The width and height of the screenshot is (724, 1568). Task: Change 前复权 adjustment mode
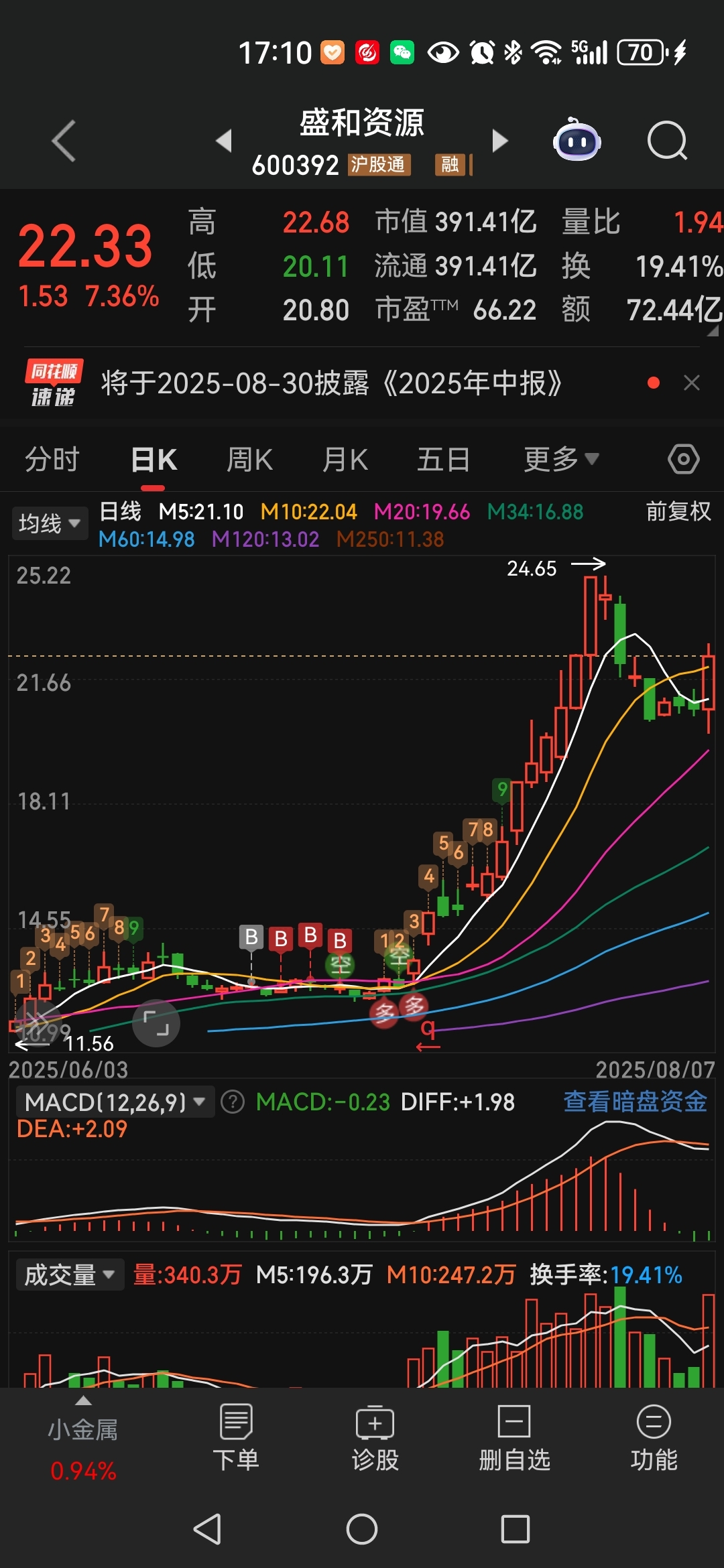pyautogui.click(x=678, y=511)
